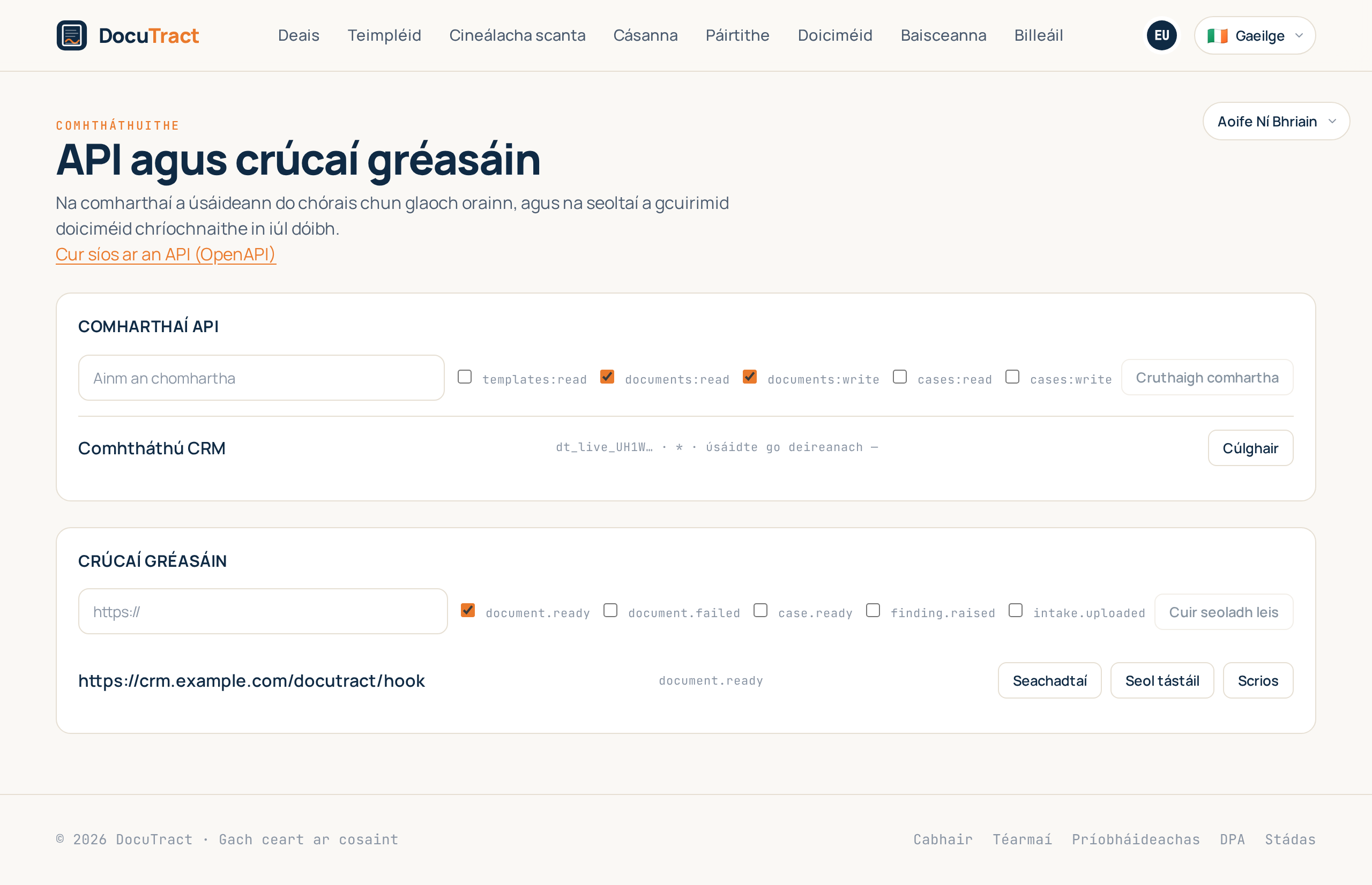Open the Aoife Ní Bhriain account dropdown
The width and height of the screenshot is (1372, 885).
tap(1276, 121)
